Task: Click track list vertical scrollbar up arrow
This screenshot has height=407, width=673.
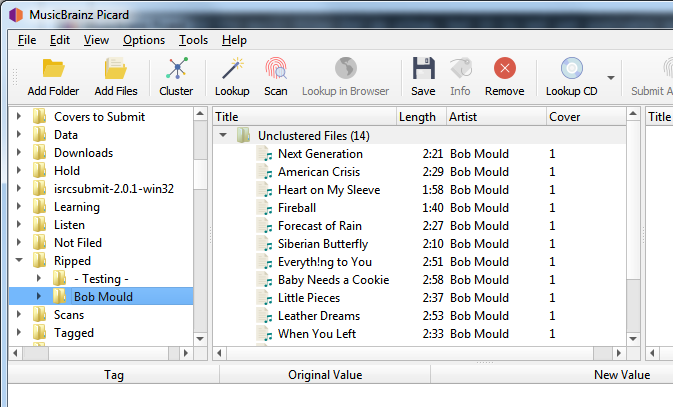Action: pyautogui.click(x=633, y=114)
